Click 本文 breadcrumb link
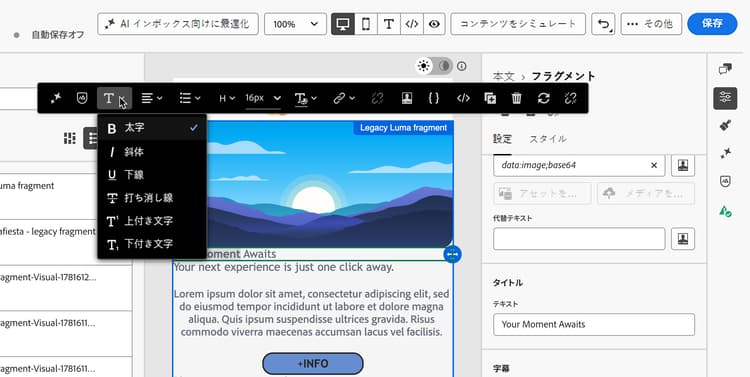The height and width of the screenshot is (377, 750). click(x=503, y=76)
